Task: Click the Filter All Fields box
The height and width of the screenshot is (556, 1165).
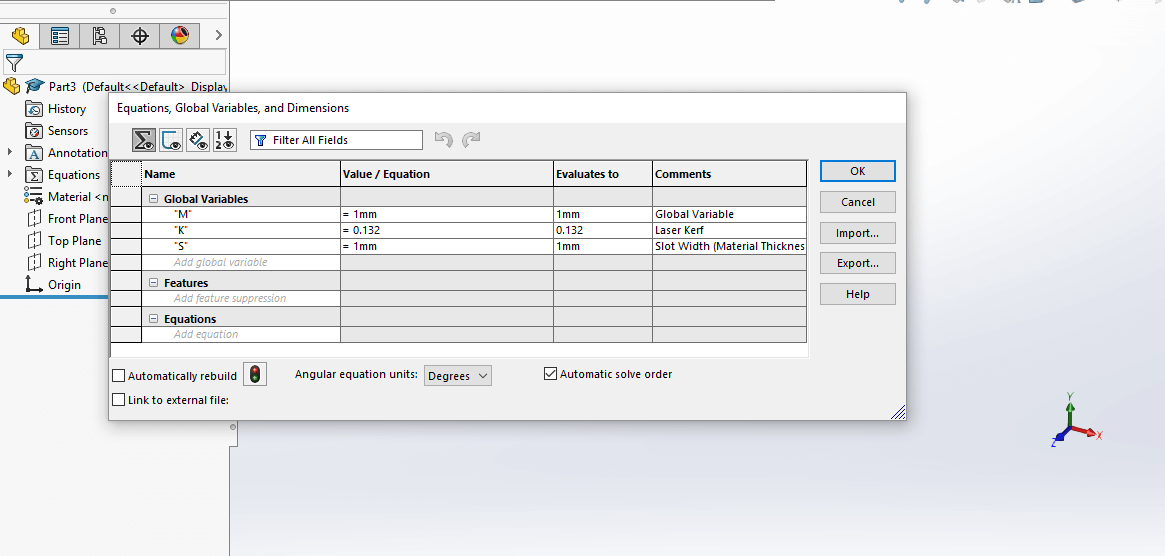Action: point(337,140)
